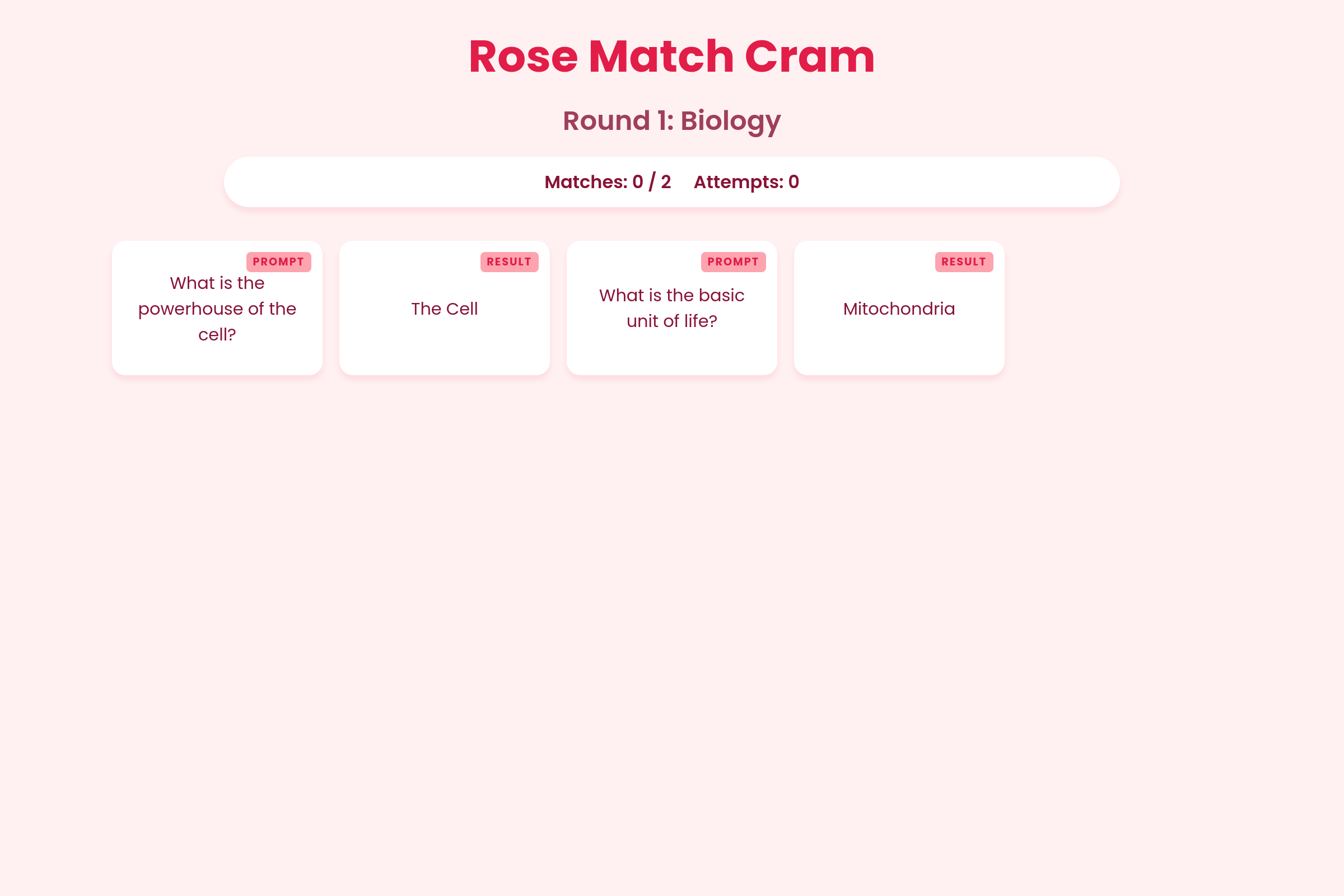Pick the card reading The Cell
The image size is (1344, 896).
click(445, 308)
